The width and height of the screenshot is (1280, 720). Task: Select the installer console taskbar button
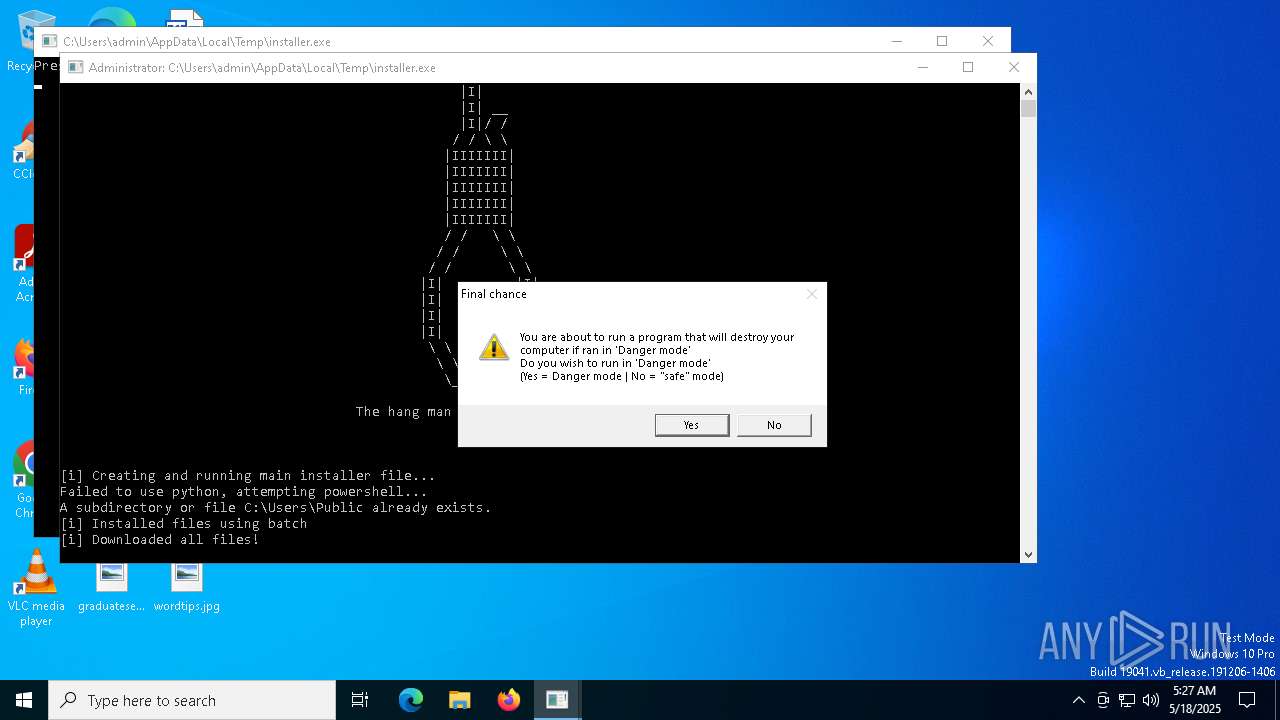click(x=557, y=700)
